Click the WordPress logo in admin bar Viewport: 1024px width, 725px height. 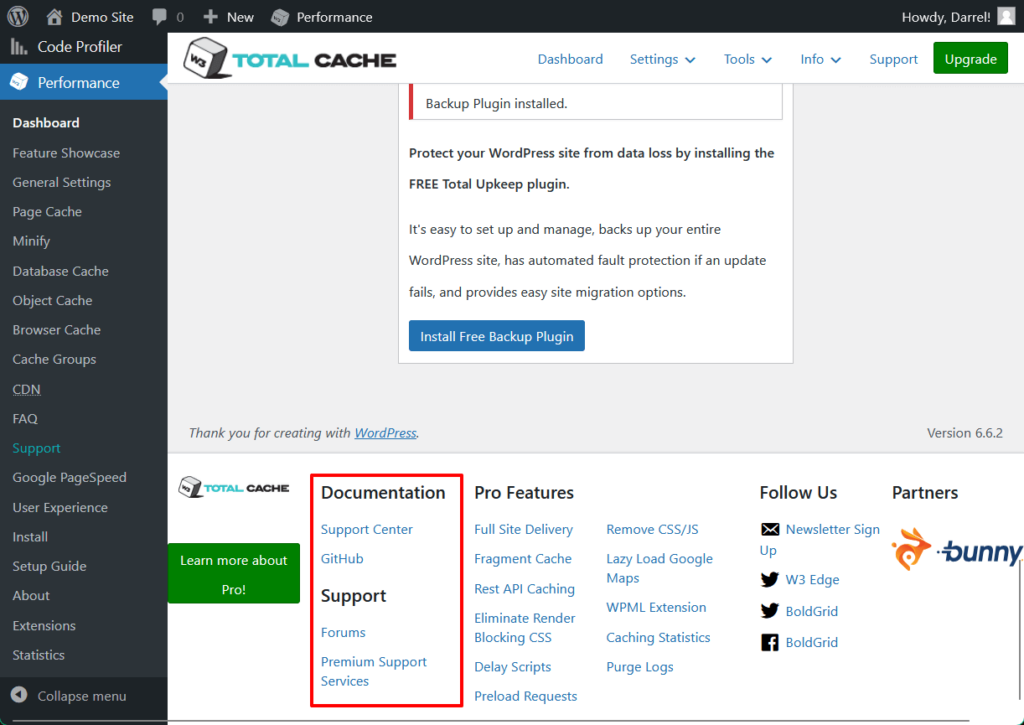(18, 16)
